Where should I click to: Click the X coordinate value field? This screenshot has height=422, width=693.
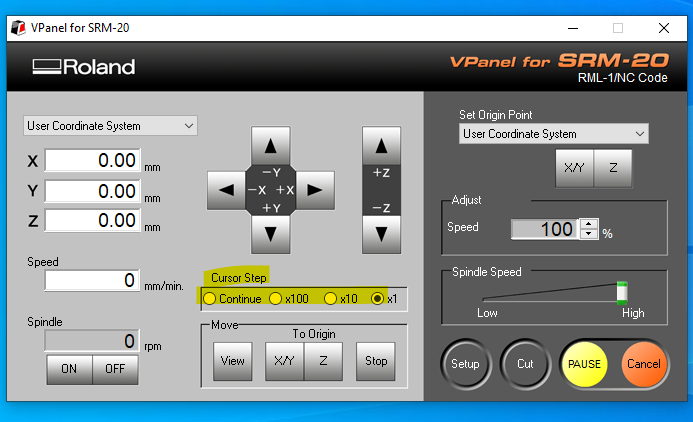(92, 160)
